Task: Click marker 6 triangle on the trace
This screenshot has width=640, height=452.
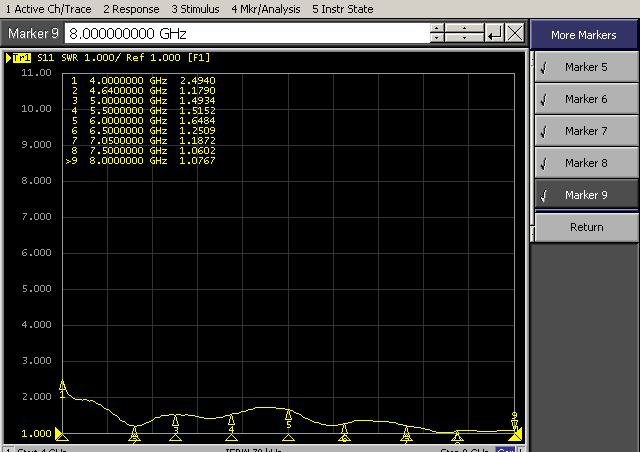Action: [x=344, y=428]
